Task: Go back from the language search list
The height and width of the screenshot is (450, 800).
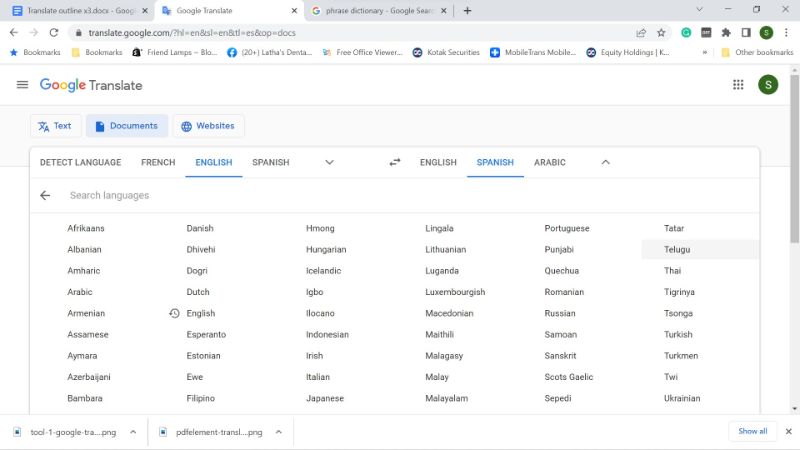Action: (45, 195)
